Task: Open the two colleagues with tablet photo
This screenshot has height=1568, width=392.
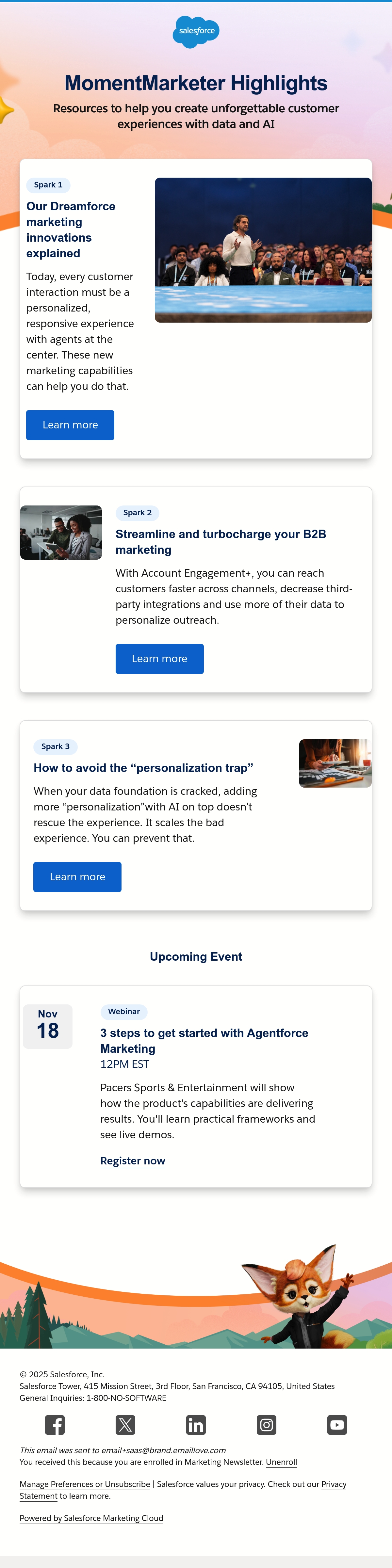Action: [x=61, y=533]
